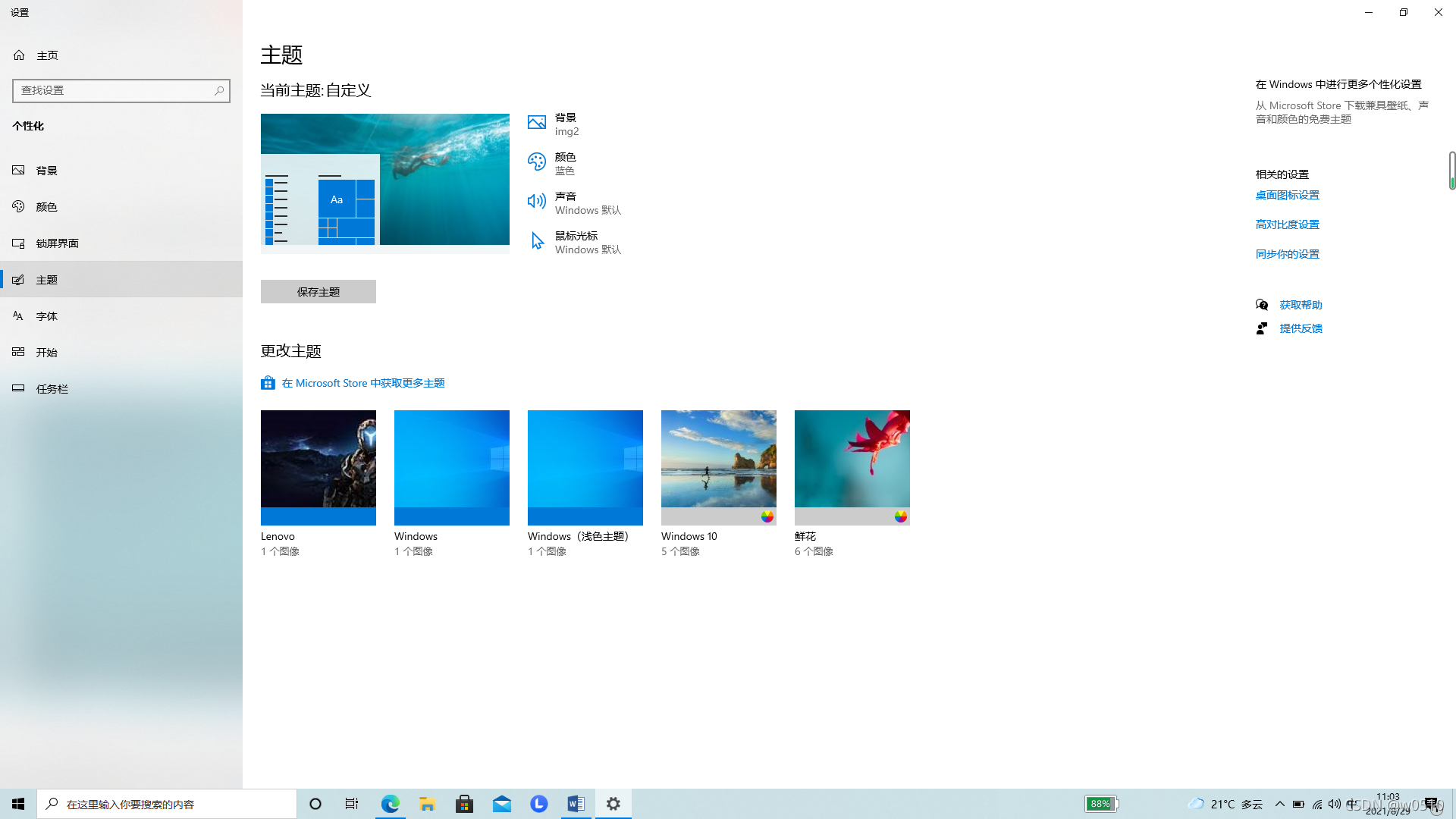Viewport: 1456px width, 819px height.
Task: Click the Color (颜色) palette icon
Action: [x=537, y=162]
